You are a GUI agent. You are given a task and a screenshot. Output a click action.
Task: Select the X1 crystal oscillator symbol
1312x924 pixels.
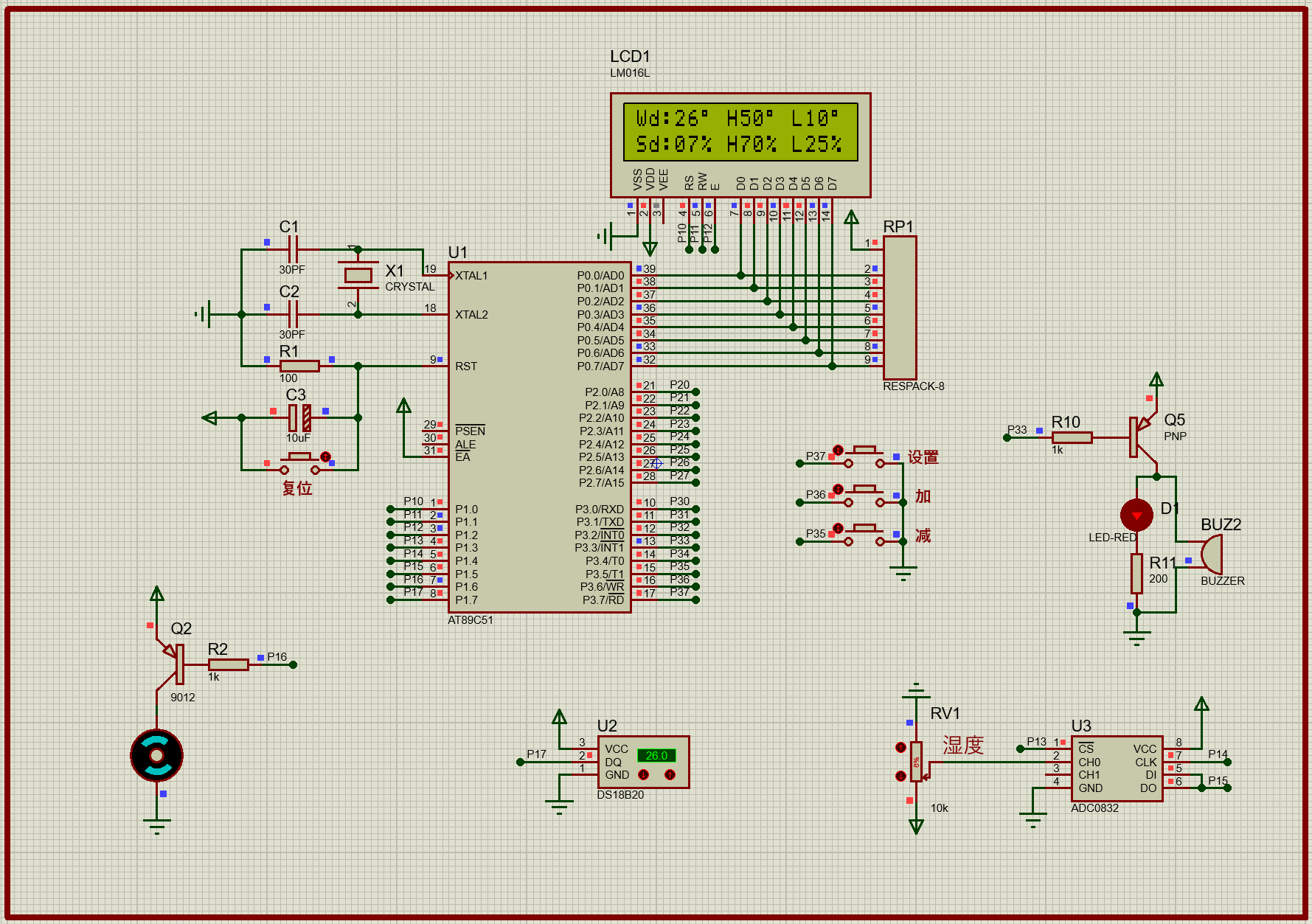click(x=358, y=276)
